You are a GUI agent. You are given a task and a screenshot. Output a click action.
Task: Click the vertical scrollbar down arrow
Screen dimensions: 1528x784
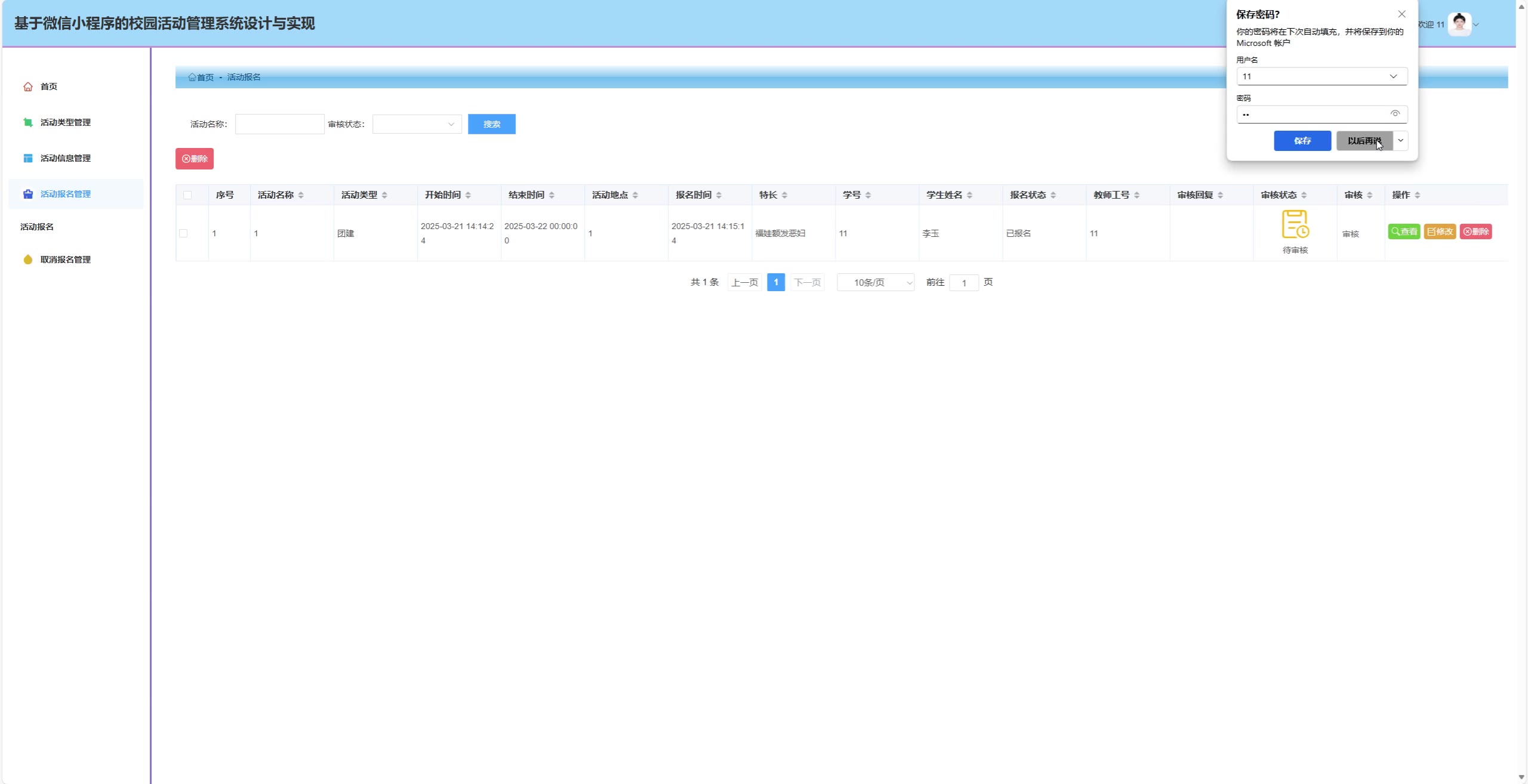tap(1521, 777)
